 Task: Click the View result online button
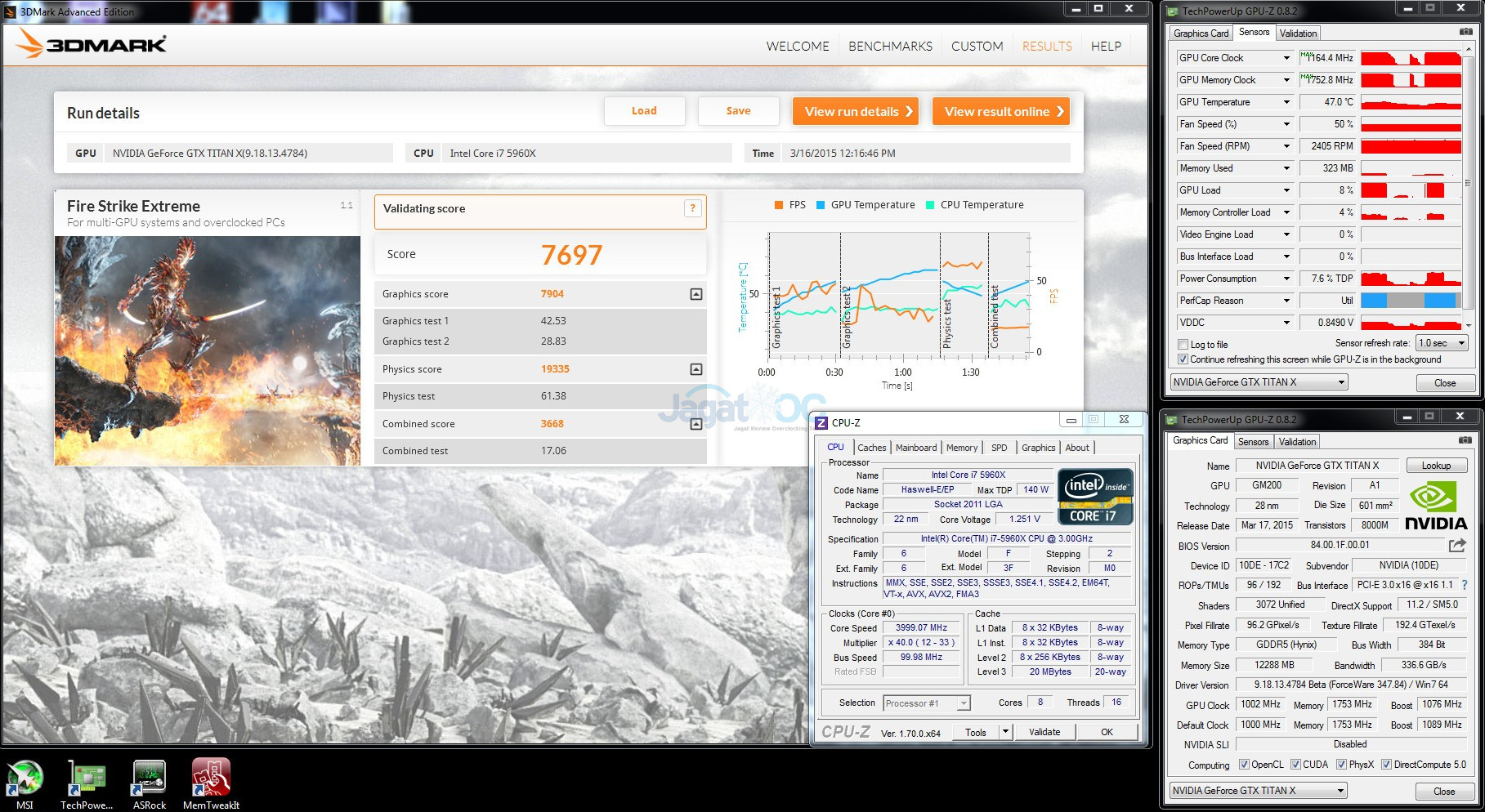click(x=1001, y=112)
